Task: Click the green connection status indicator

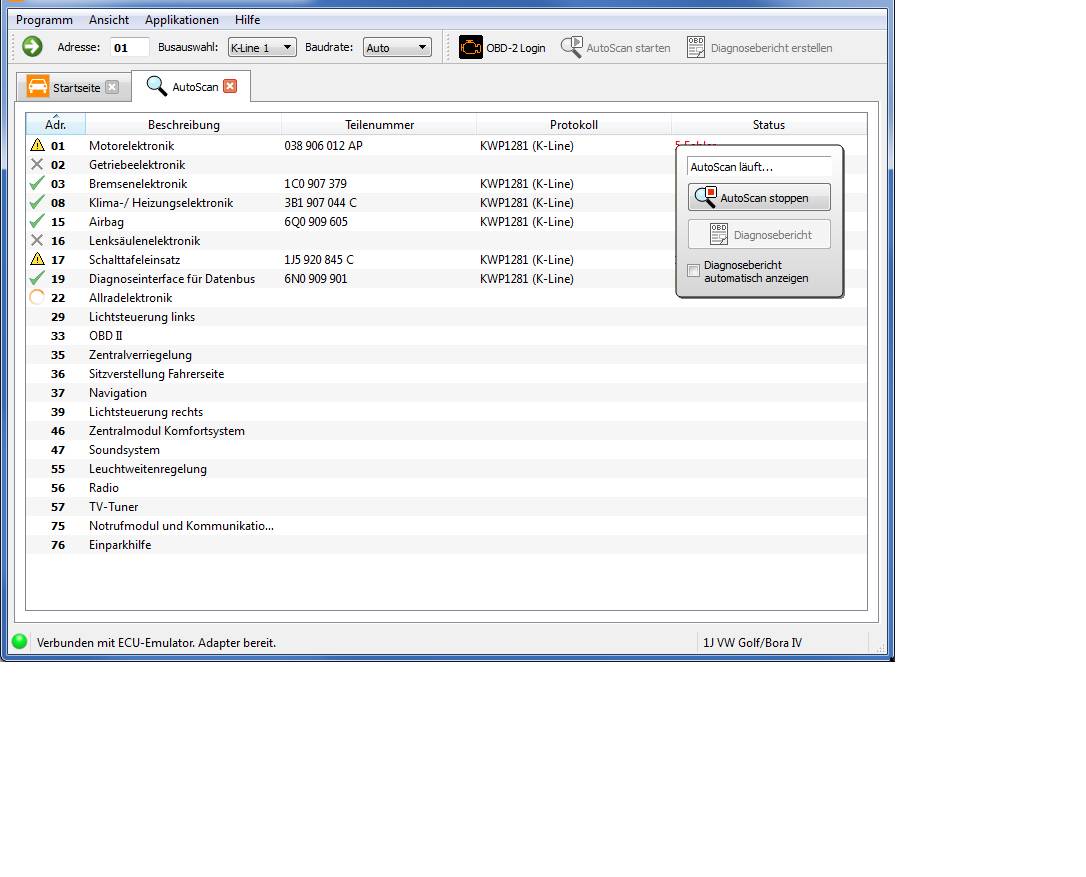Action: (x=19, y=642)
